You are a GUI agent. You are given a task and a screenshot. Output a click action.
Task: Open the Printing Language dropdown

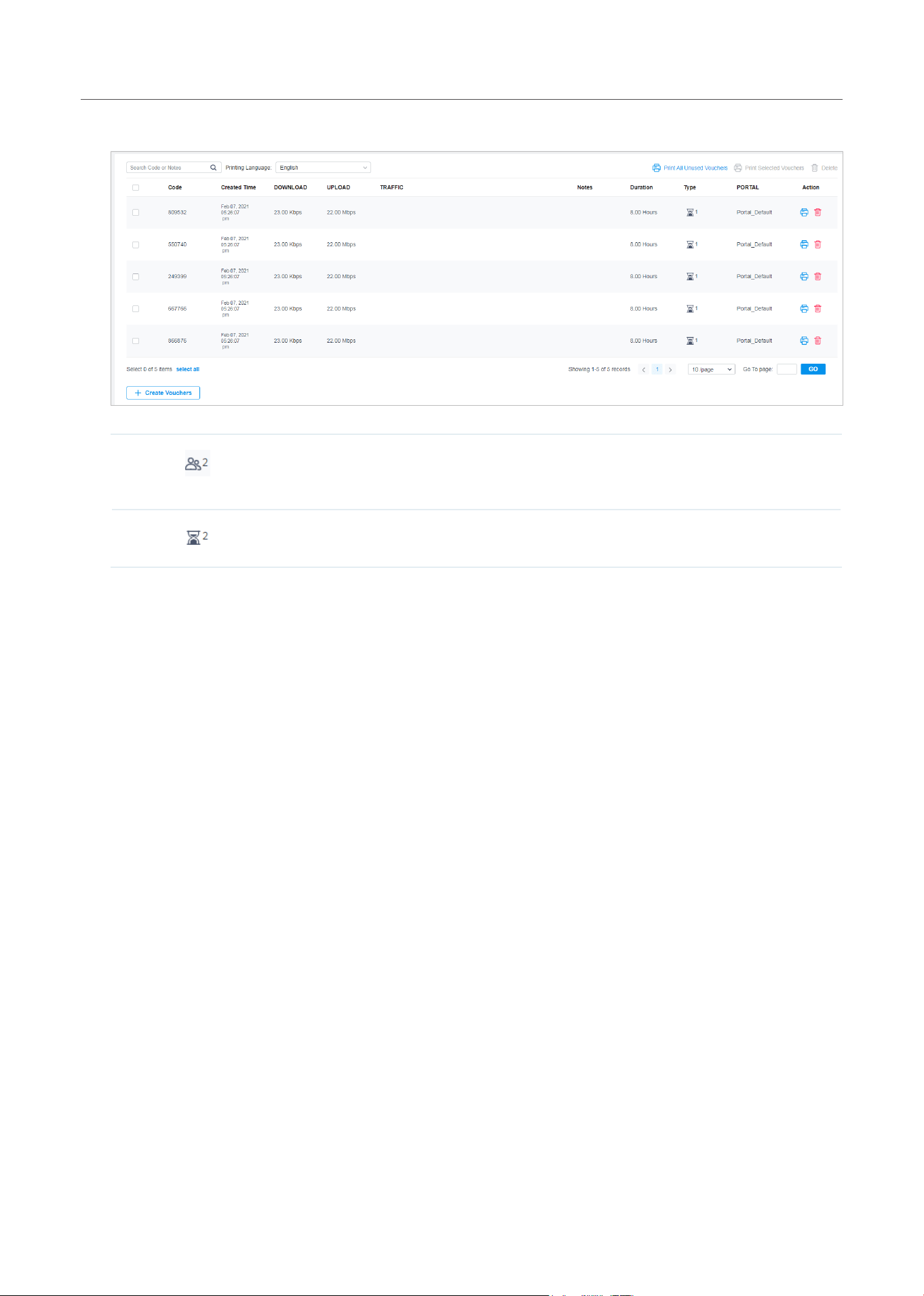323,168
